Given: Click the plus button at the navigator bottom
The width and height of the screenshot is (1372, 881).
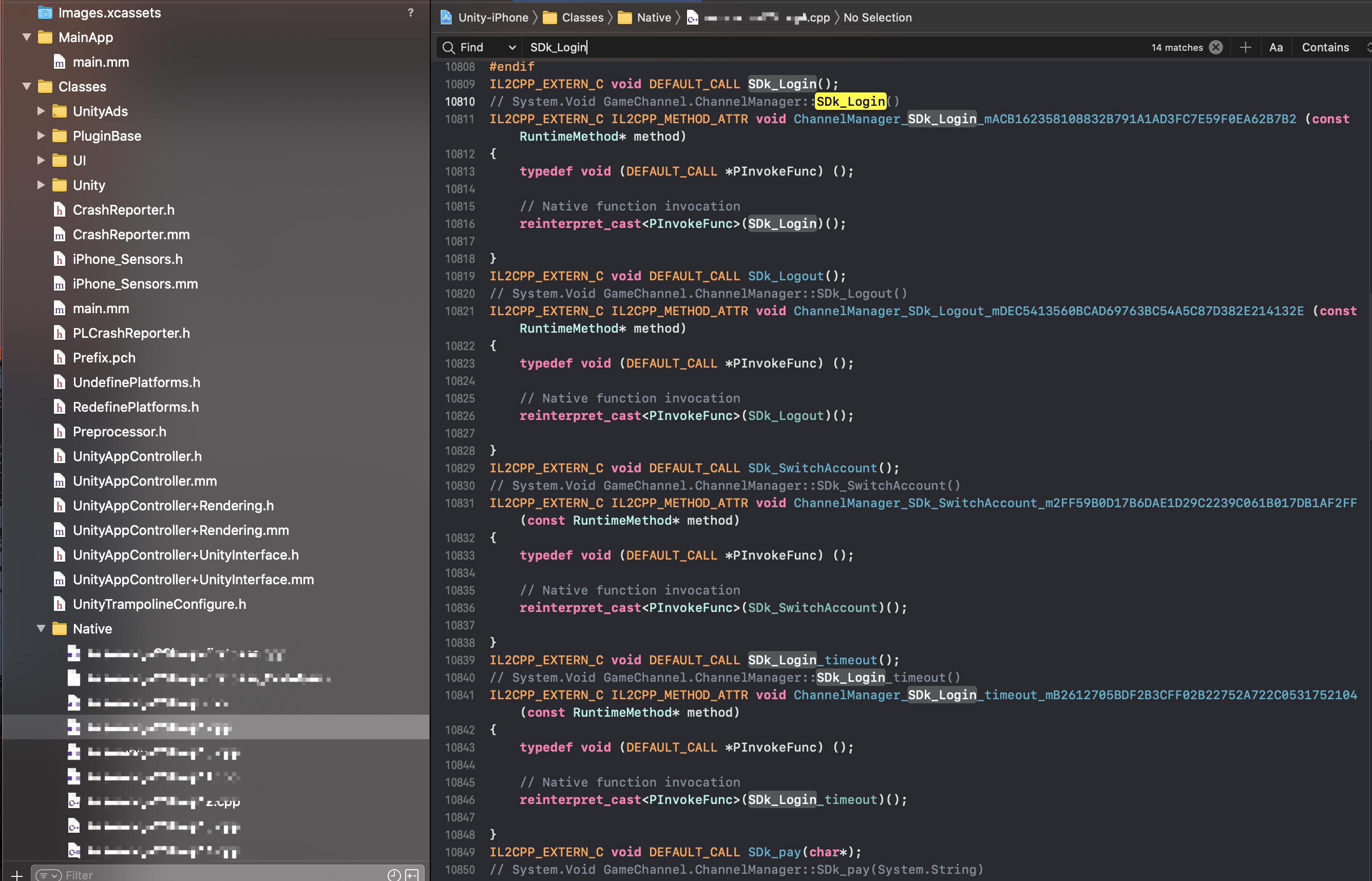Looking at the screenshot, I should [16, 875].
